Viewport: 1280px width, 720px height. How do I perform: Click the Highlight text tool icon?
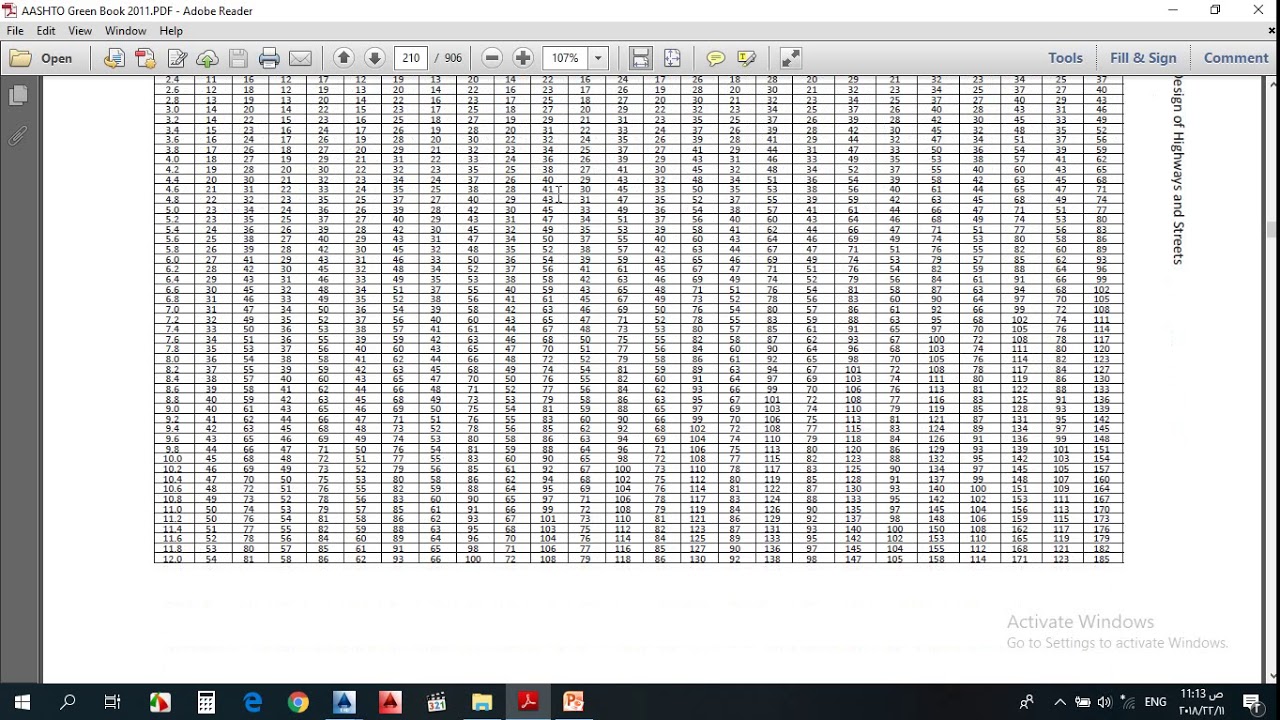click(x=746, y=58)
